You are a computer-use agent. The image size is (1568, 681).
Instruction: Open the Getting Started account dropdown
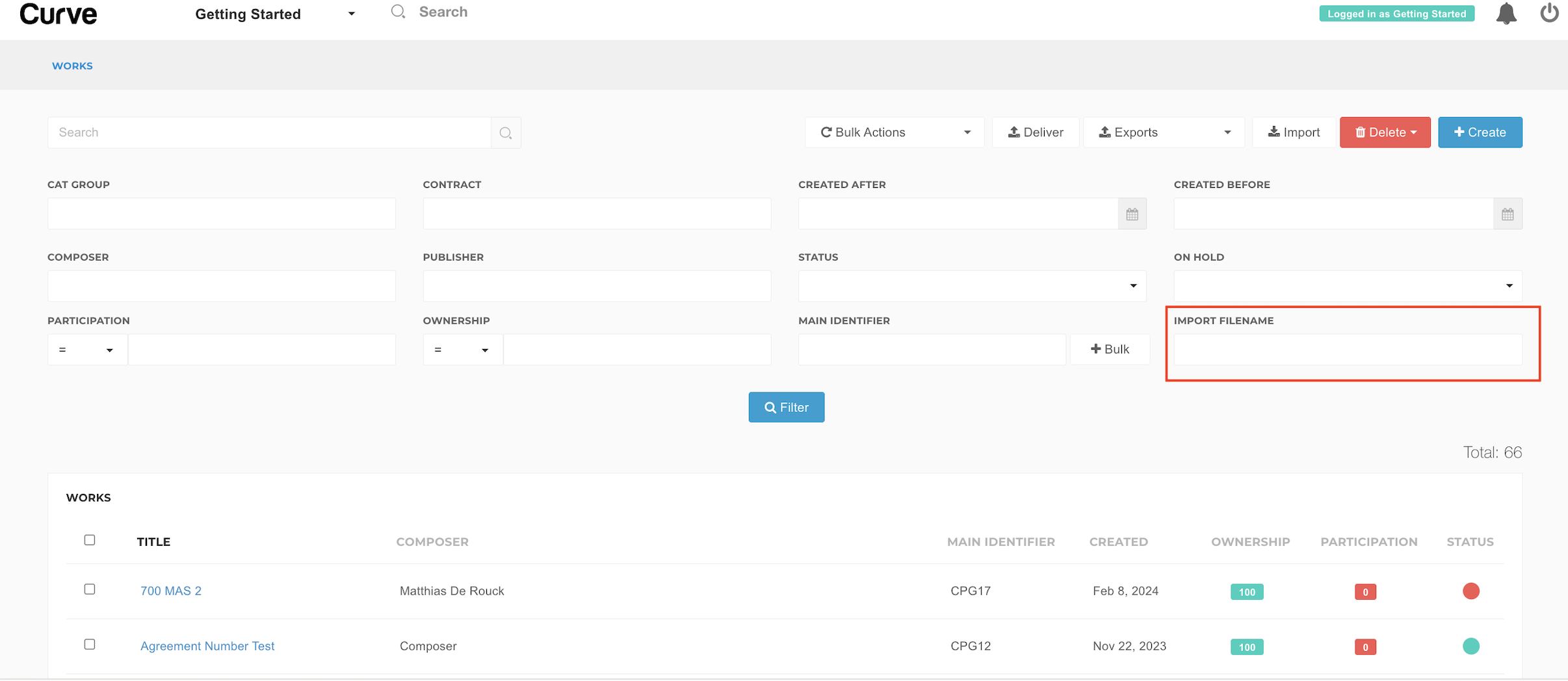275,14
